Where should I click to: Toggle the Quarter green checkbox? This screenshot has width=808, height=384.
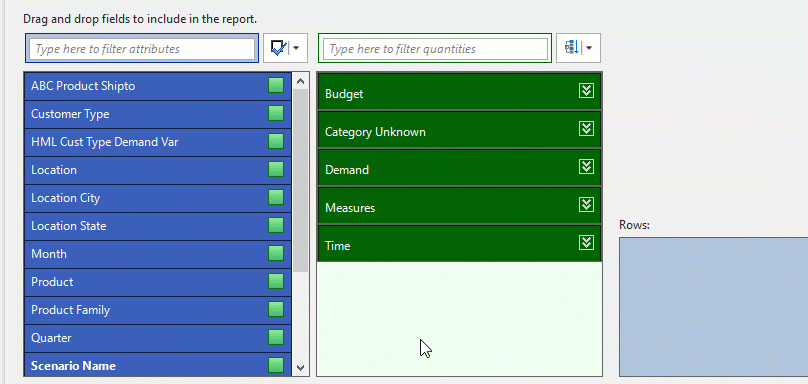click(x=276, y=337)
